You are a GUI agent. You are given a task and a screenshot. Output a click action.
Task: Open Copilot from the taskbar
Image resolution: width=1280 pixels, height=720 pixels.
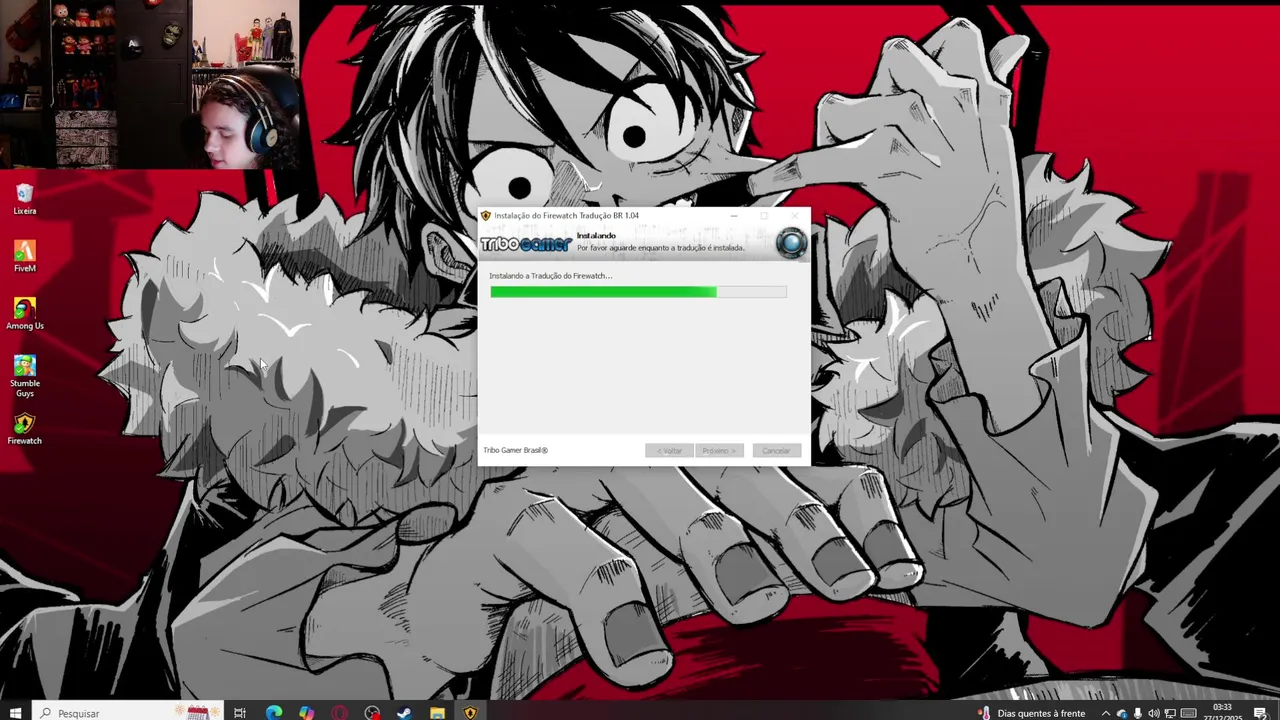pos(306,713)
